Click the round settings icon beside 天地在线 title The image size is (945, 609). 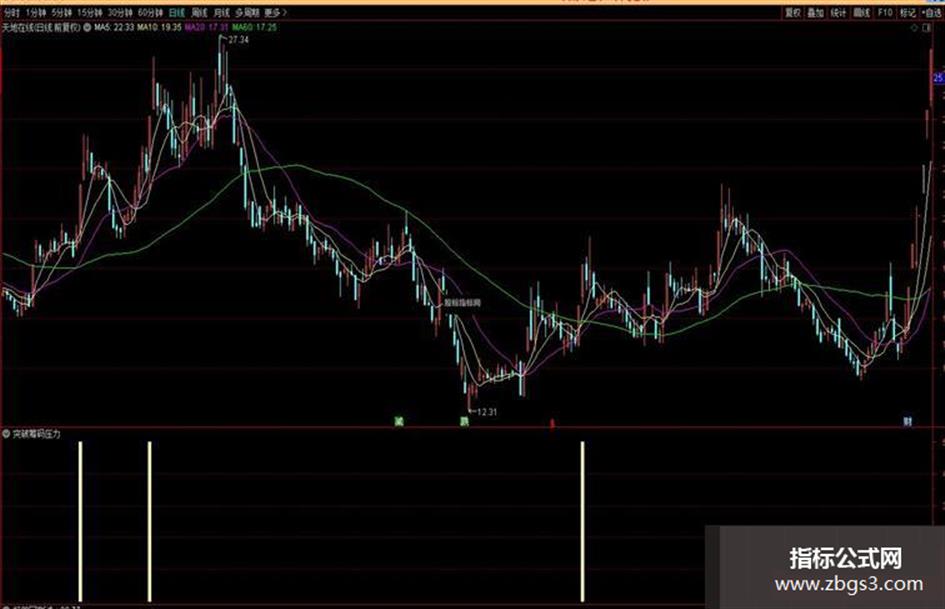click(87, 28)
